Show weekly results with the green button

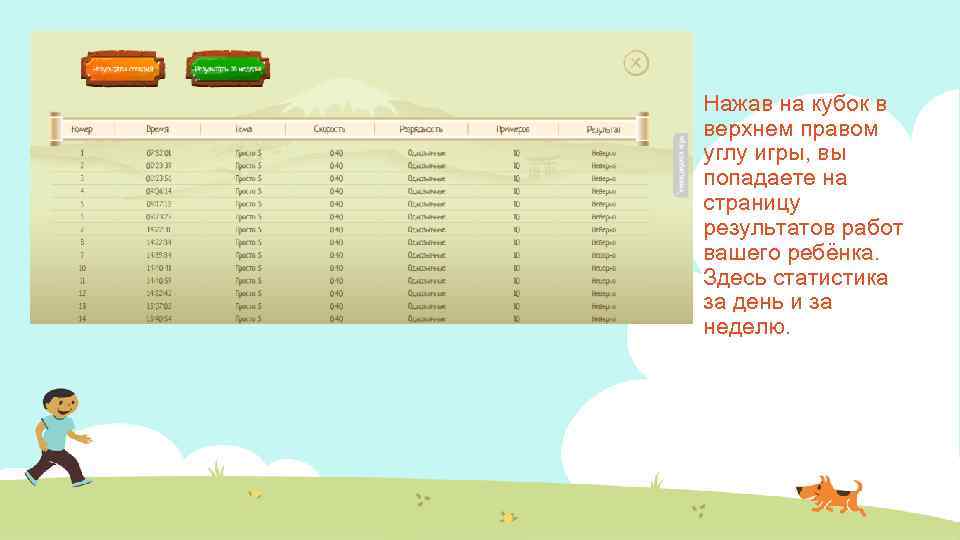click(228, 69)
